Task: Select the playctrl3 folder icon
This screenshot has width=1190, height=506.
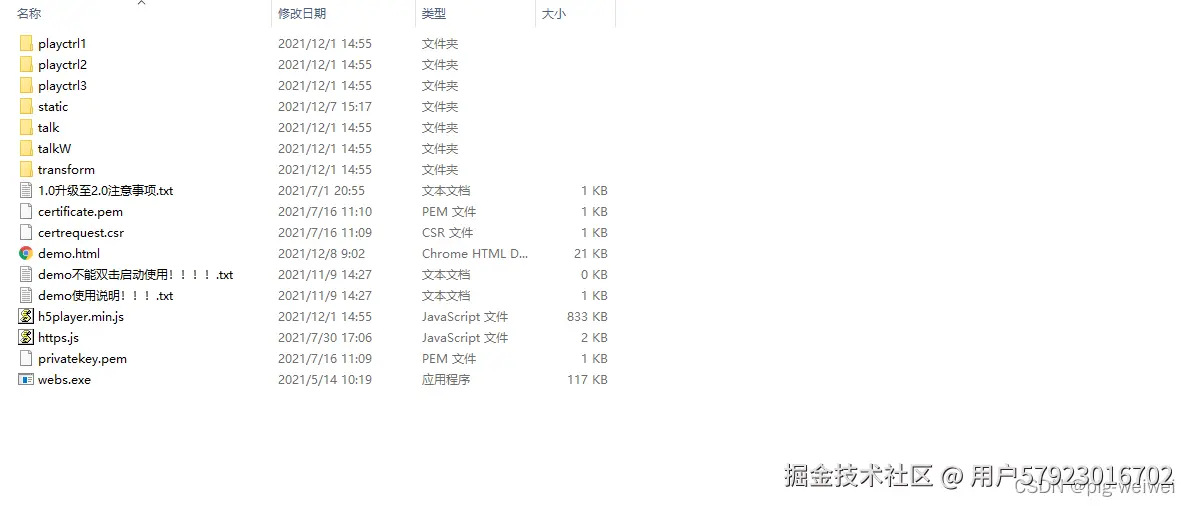Action: [x=26, y=86]
